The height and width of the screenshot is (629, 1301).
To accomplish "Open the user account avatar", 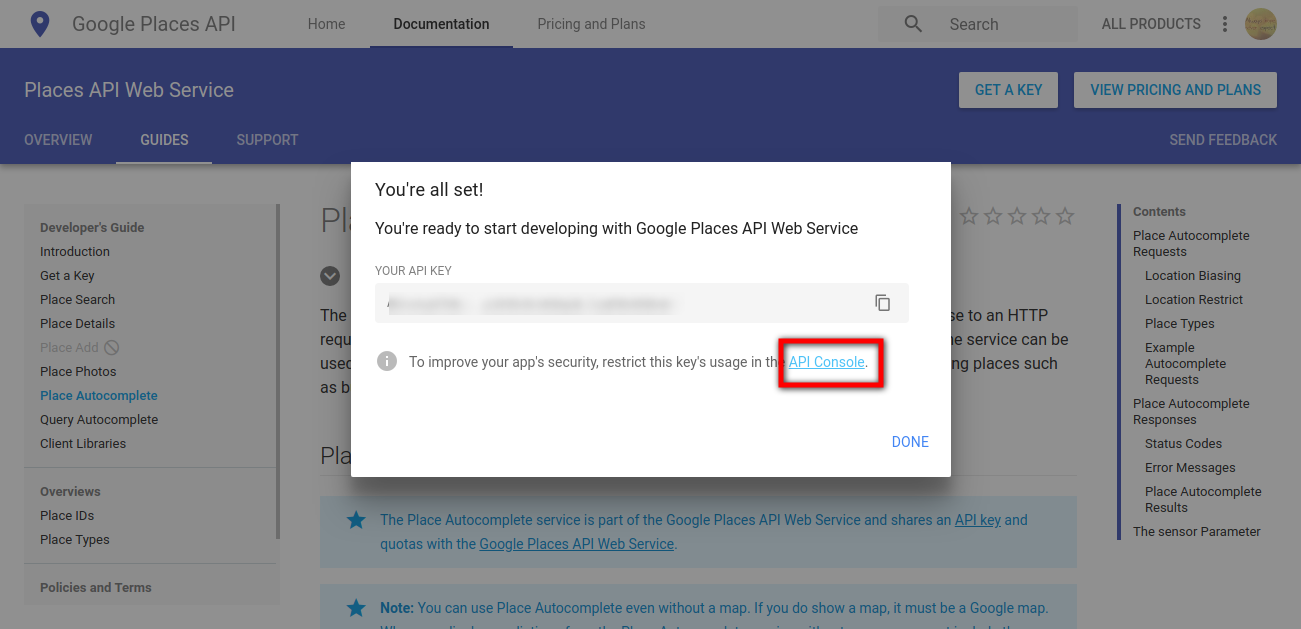I will (x=1261, y=24).
